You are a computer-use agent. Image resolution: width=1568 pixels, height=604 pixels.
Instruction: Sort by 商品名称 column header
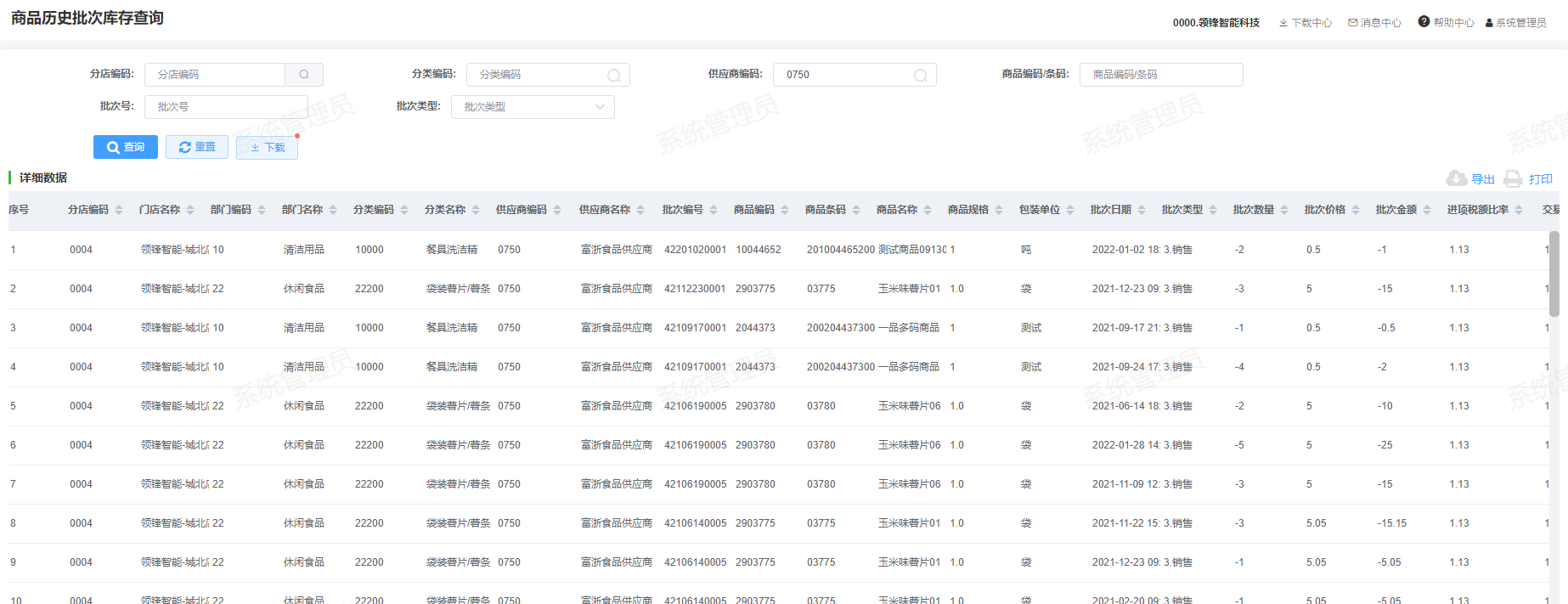pos(904,210)
